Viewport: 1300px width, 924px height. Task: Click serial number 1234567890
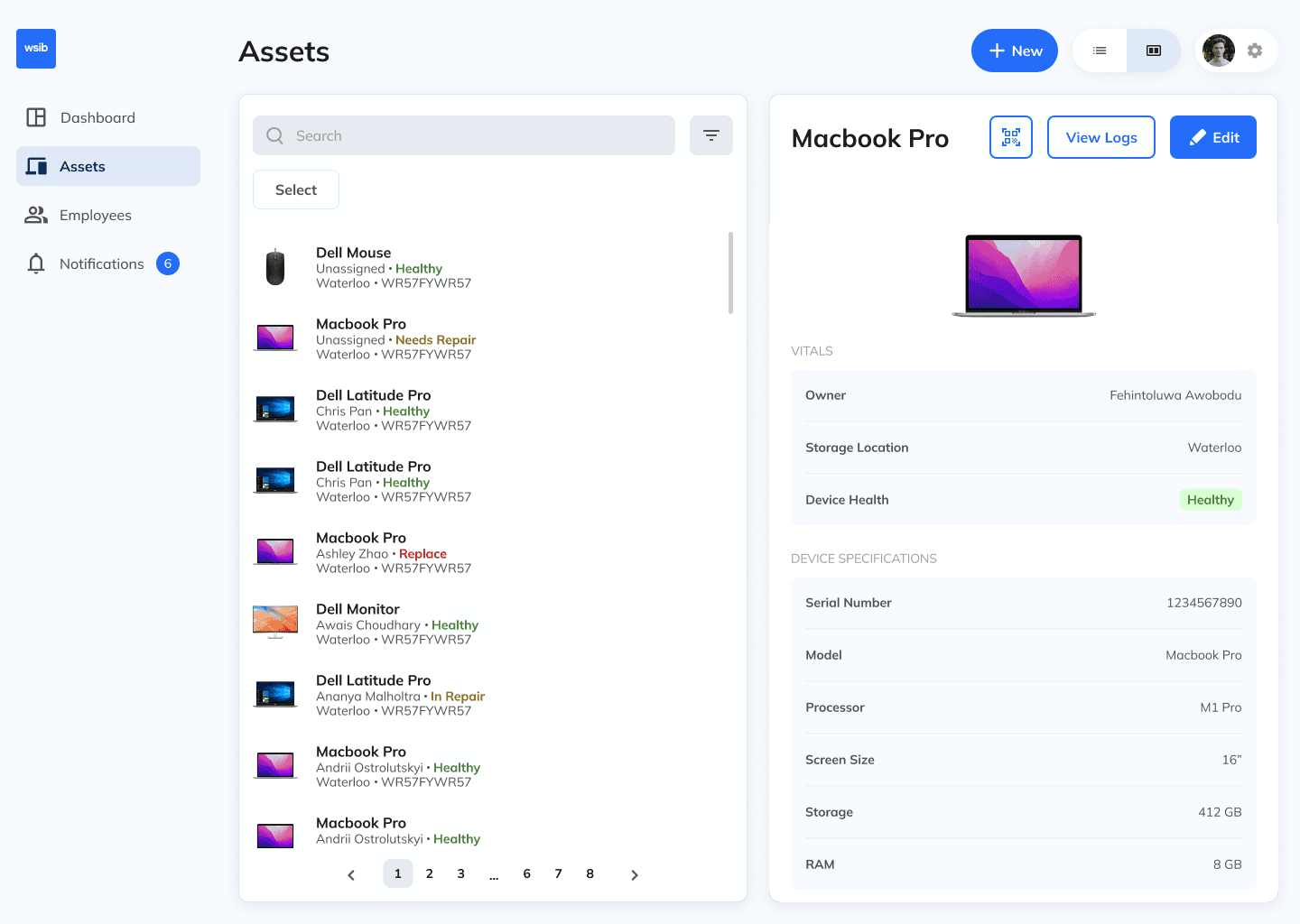(x=1204, y=603)
